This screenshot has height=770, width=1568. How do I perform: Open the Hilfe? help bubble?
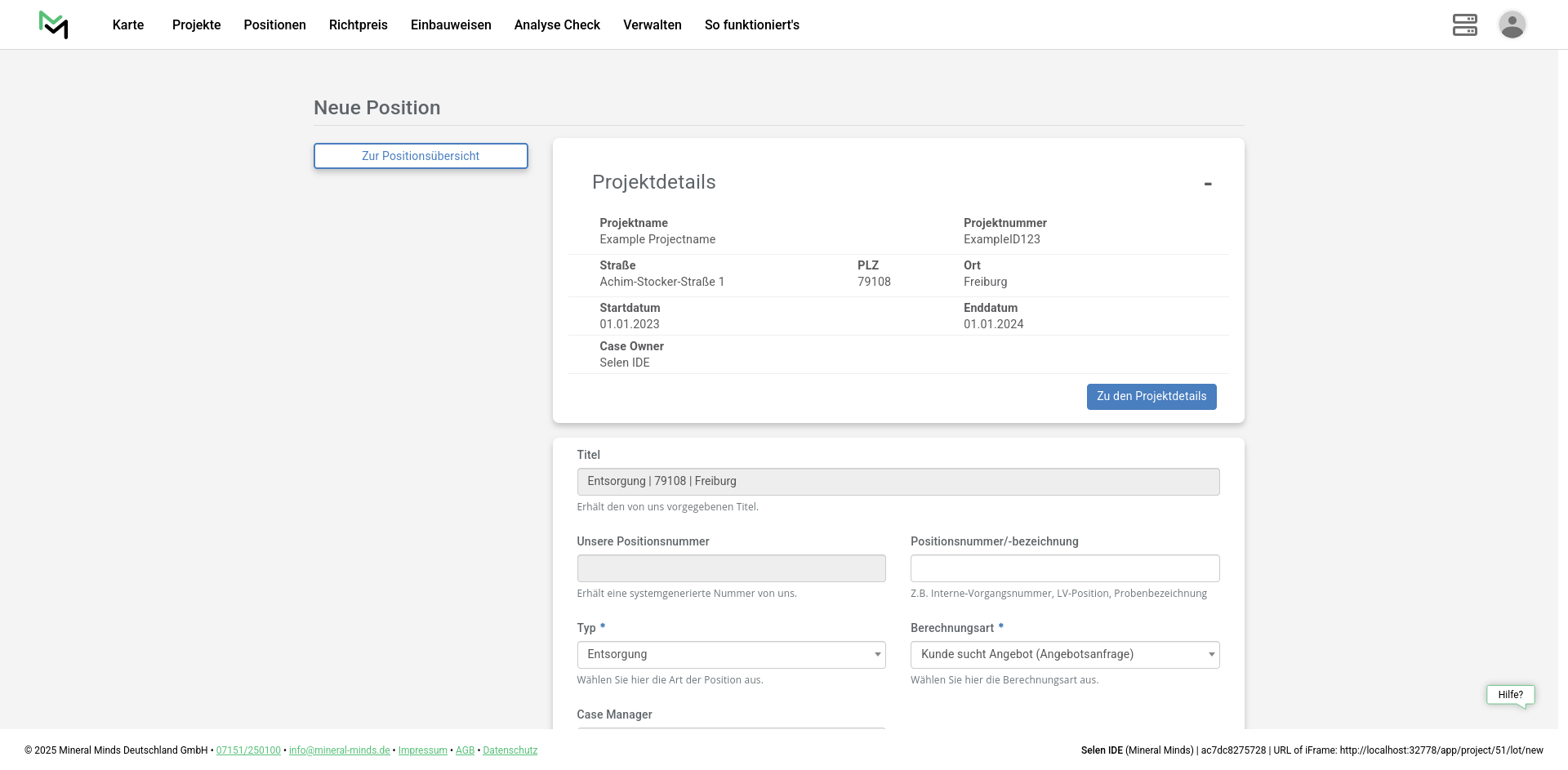click(x=1510, y=695)
